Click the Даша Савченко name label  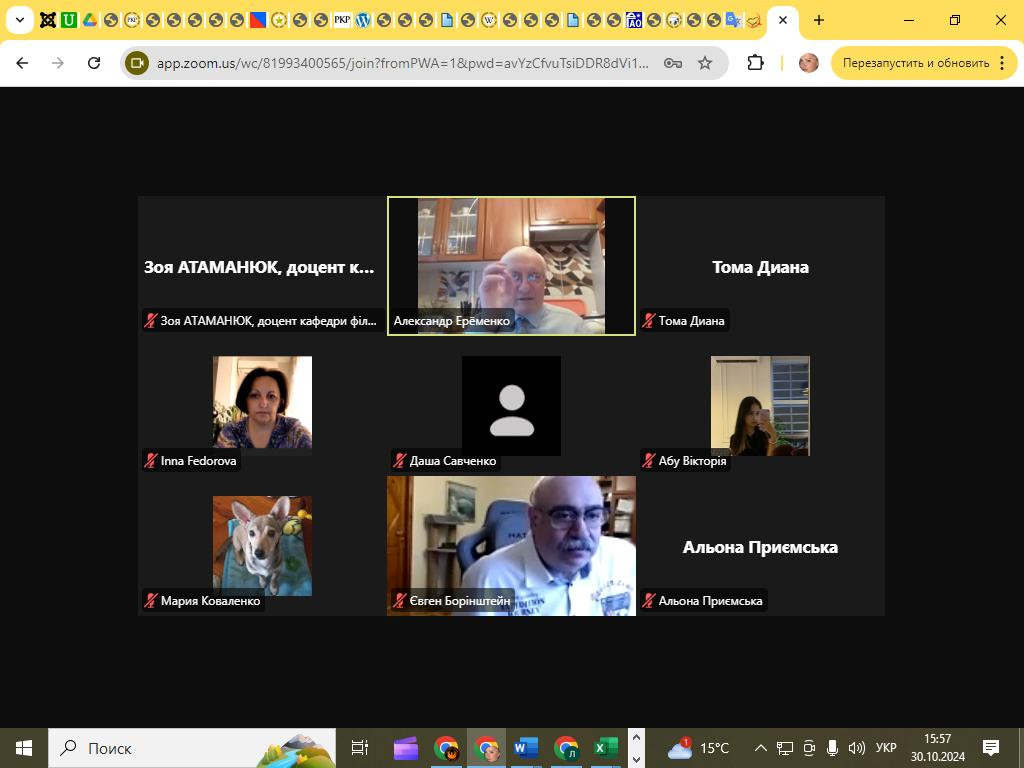453,461
